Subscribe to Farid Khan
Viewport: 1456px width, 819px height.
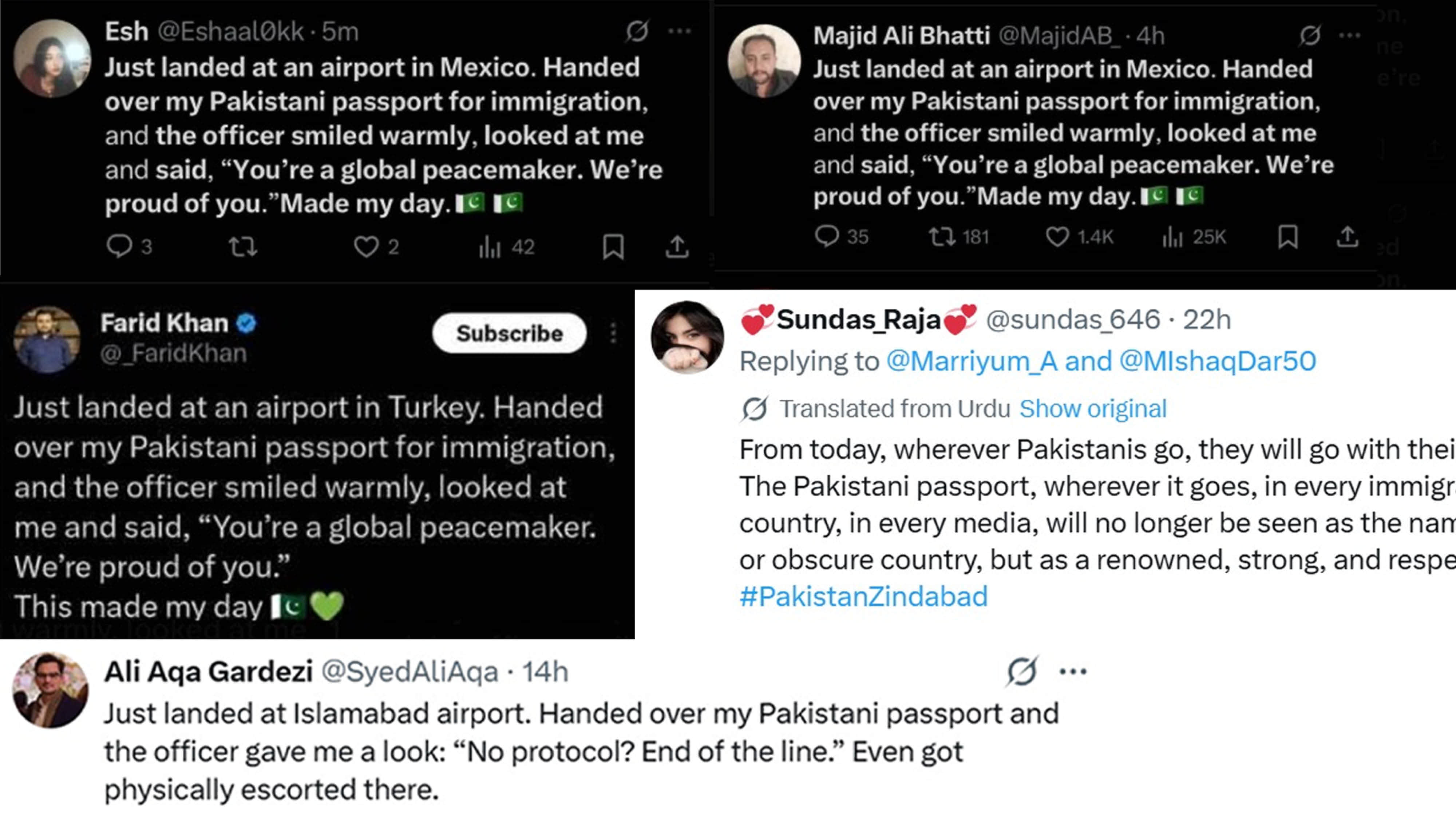point(509,333)
